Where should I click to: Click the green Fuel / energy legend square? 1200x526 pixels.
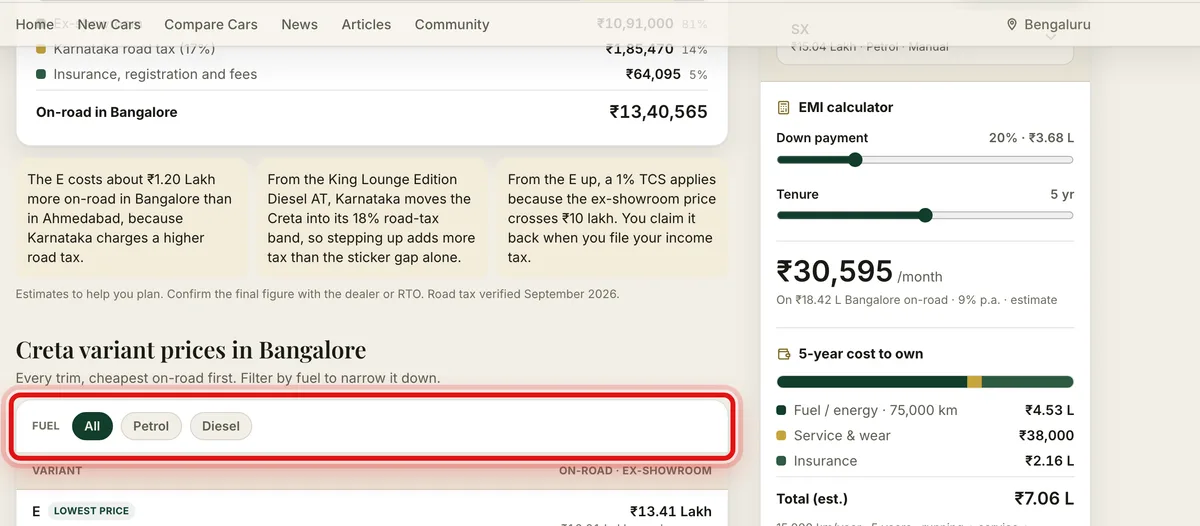pyautogui.click(x=782, y=410)
